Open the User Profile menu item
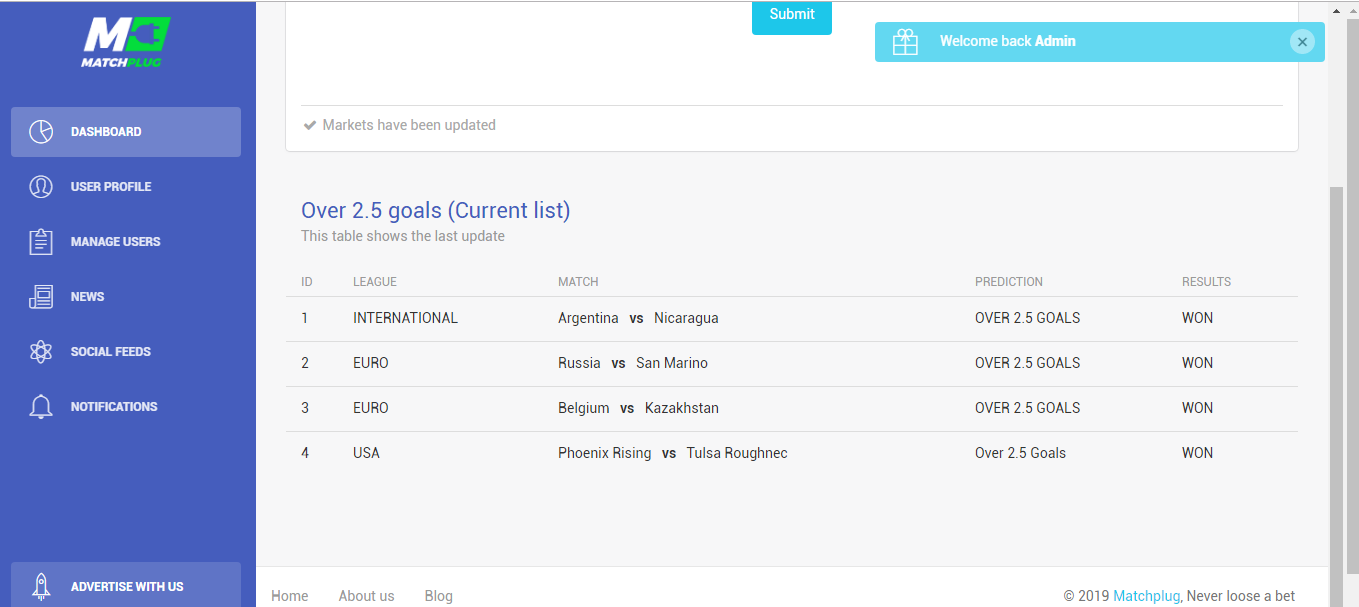 coord(110,187)
